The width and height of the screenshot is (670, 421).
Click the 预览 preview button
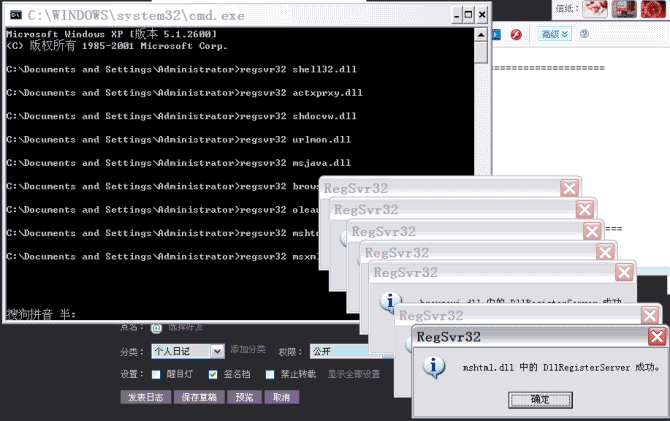[244, 397]
